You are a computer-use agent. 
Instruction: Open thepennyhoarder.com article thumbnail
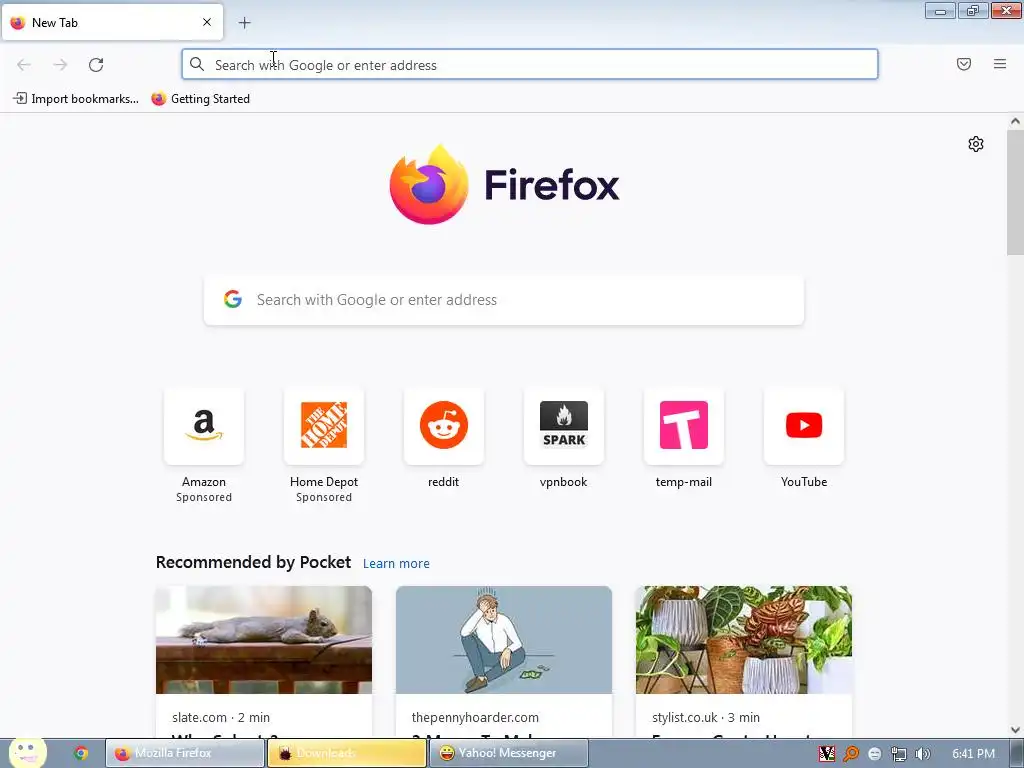coord(504,639)
